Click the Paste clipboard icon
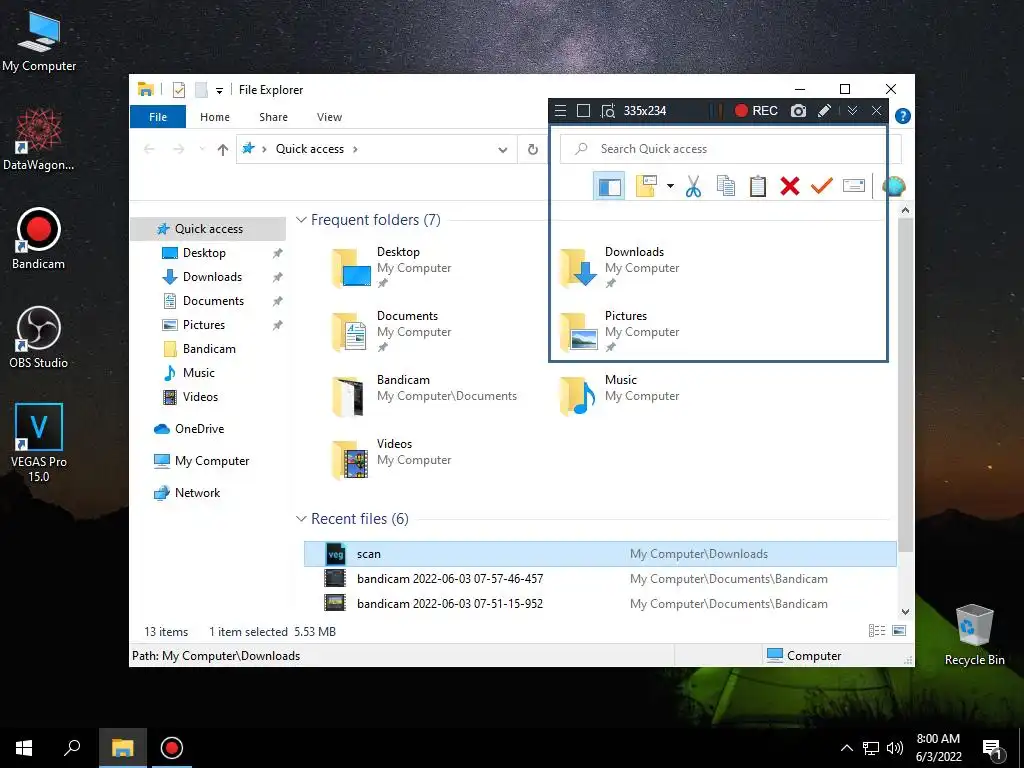Image resolution: width=1024 pixels, height=768 pixels. (758, 187)
